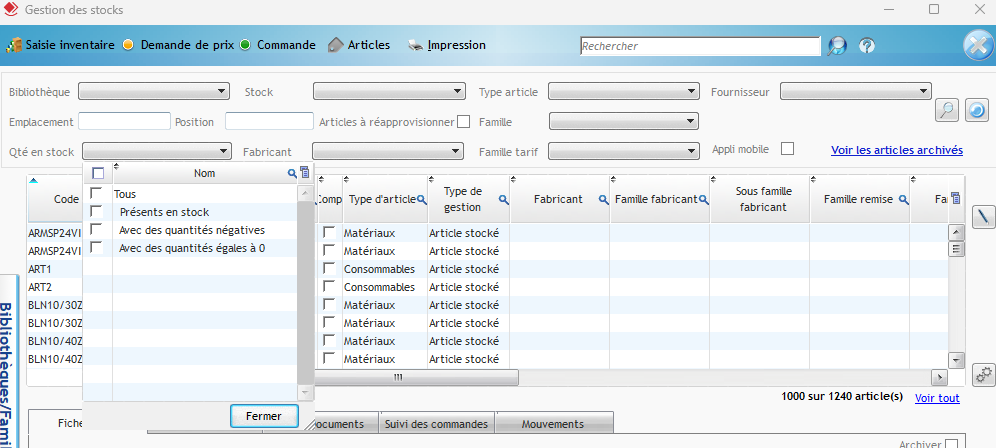Screen dimensions: 996x448
Task: Enable the Appli mobile checkbox
Action: coord(787,149)
